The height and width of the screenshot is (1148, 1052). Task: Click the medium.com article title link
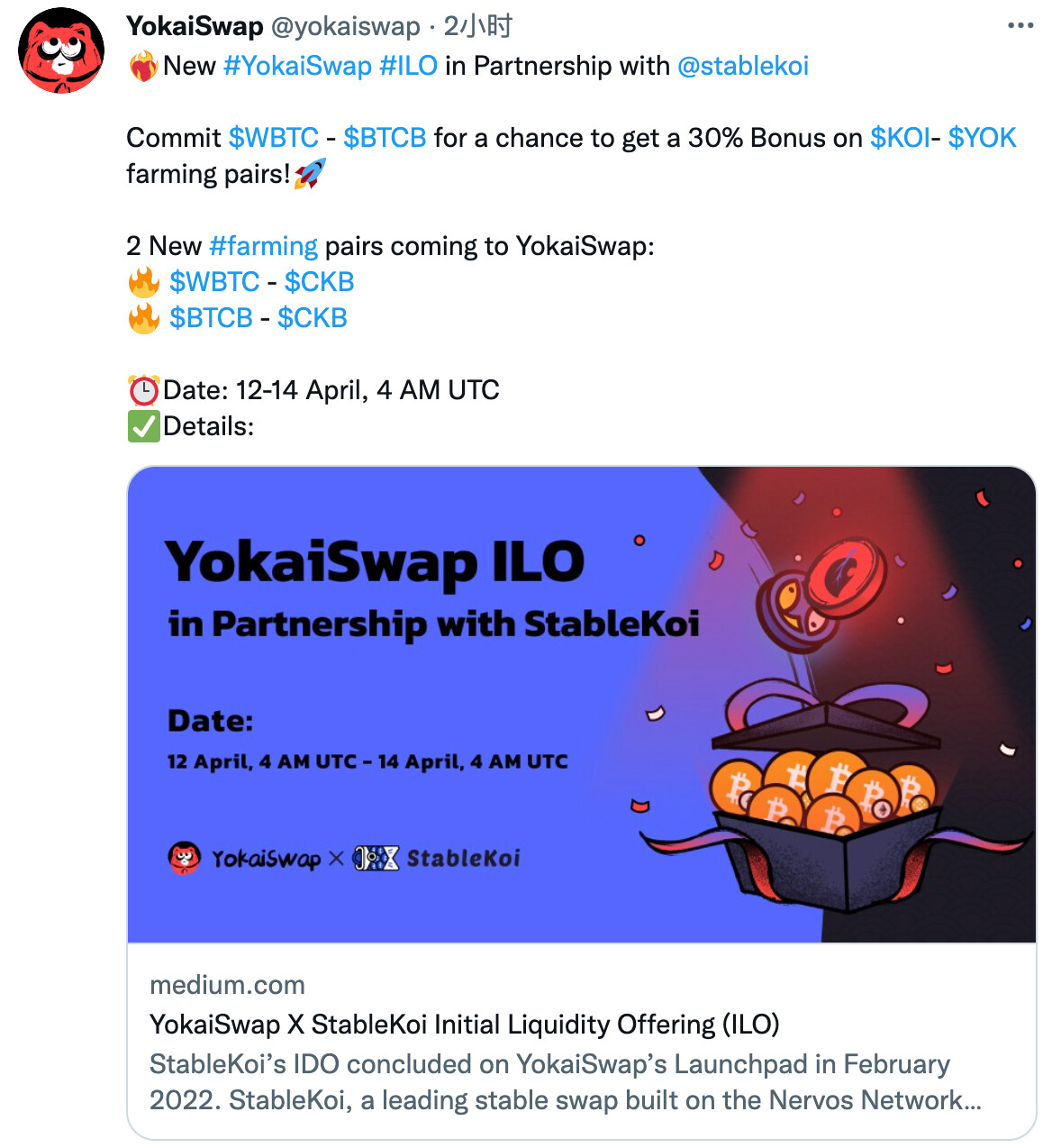[x=464, y=1025]
